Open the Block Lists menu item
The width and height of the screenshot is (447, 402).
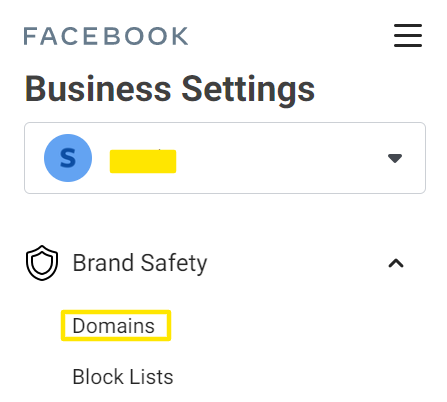coord(123,377)
